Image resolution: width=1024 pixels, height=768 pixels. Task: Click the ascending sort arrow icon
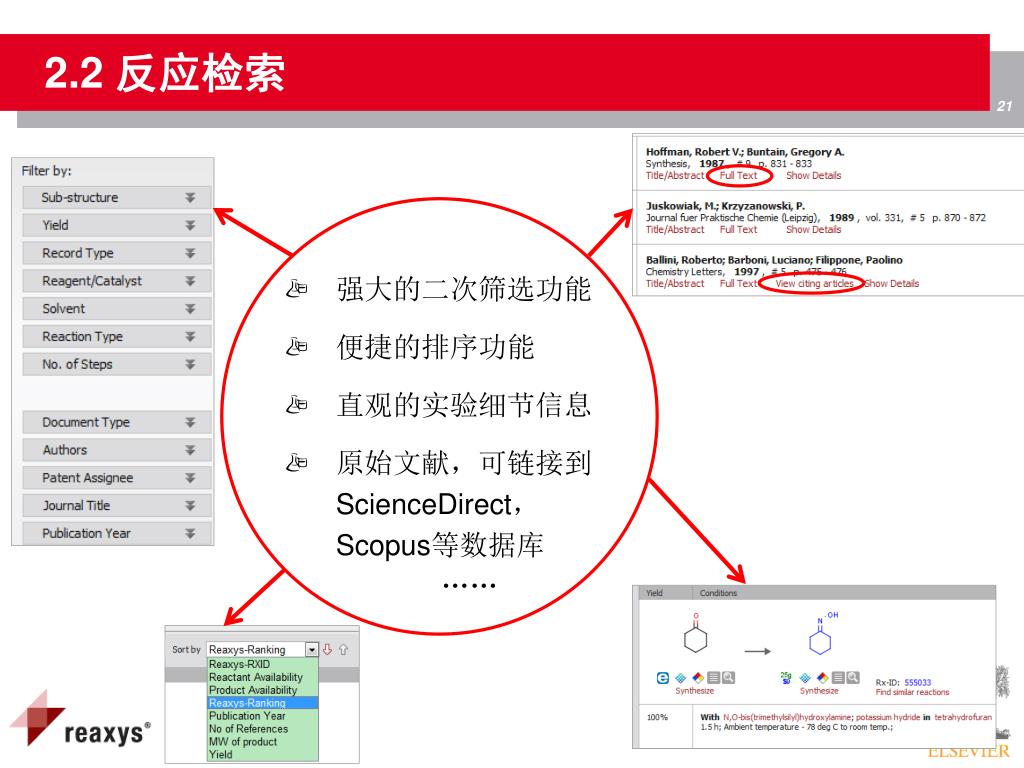click(x=343, y=649)
